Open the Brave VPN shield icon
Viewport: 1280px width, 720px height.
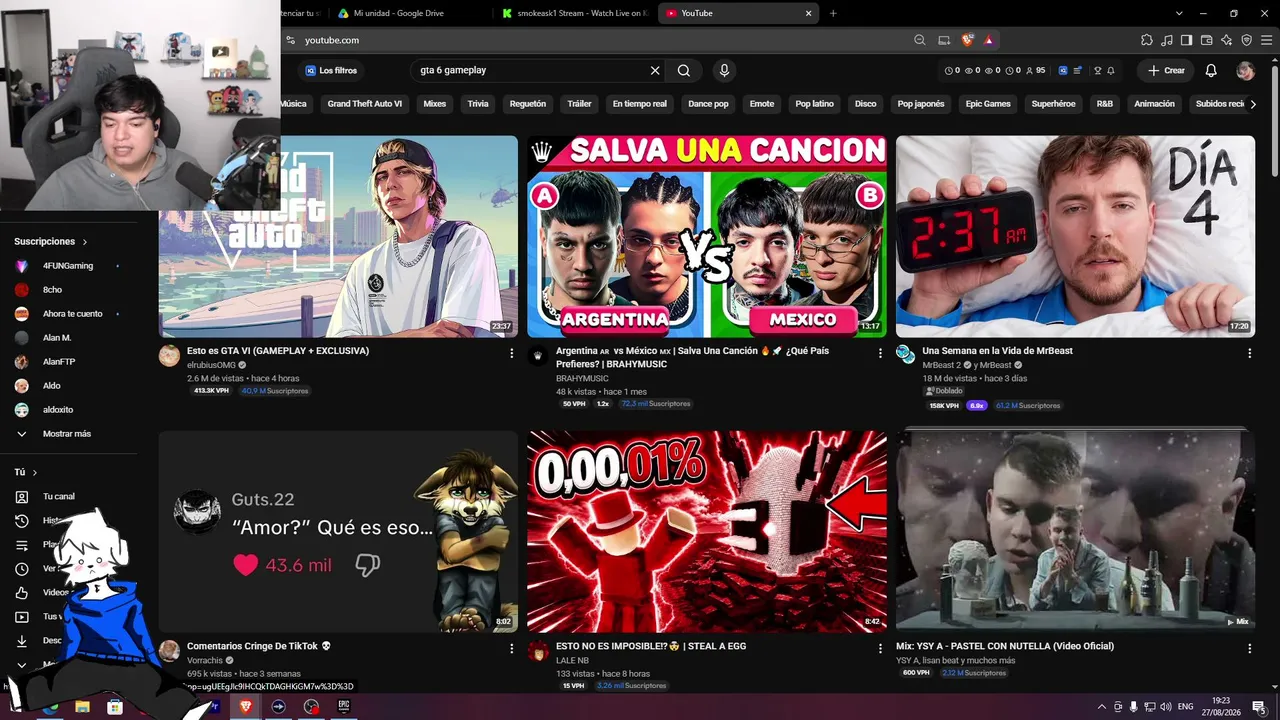point(1246,40)
